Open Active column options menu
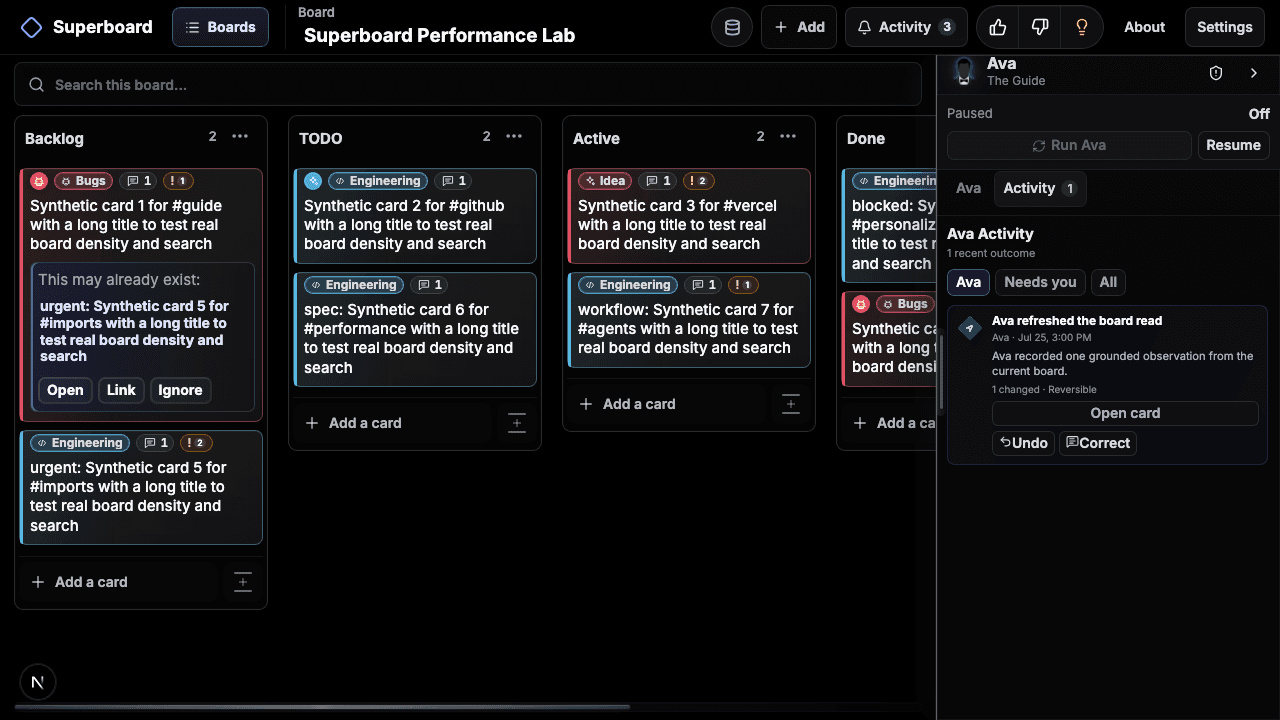The image size is (1280, 720). click(x=788, y=137)
